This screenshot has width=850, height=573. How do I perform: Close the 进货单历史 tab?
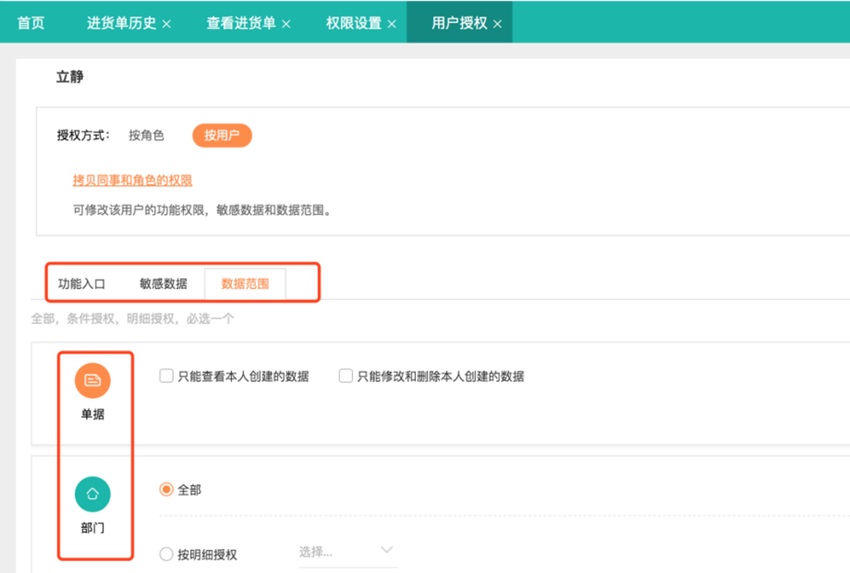pos(167,23)
